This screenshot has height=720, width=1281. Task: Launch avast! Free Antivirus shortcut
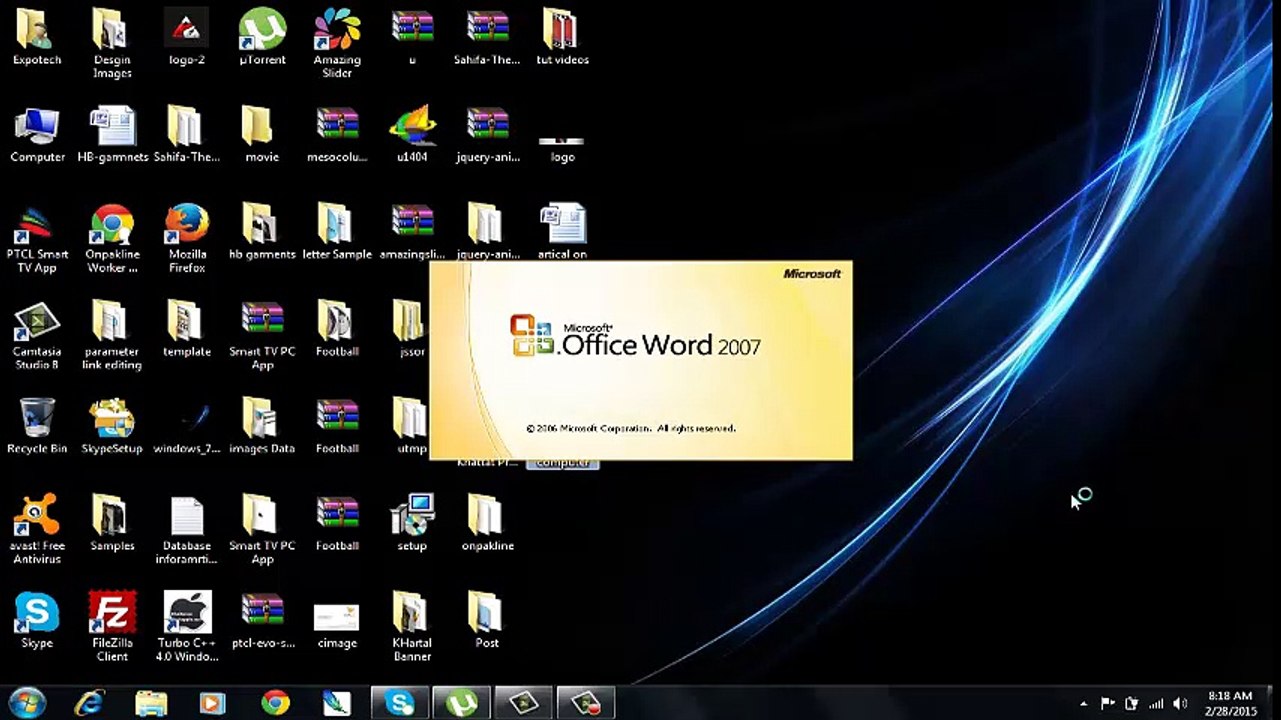(x=37, y=530)
